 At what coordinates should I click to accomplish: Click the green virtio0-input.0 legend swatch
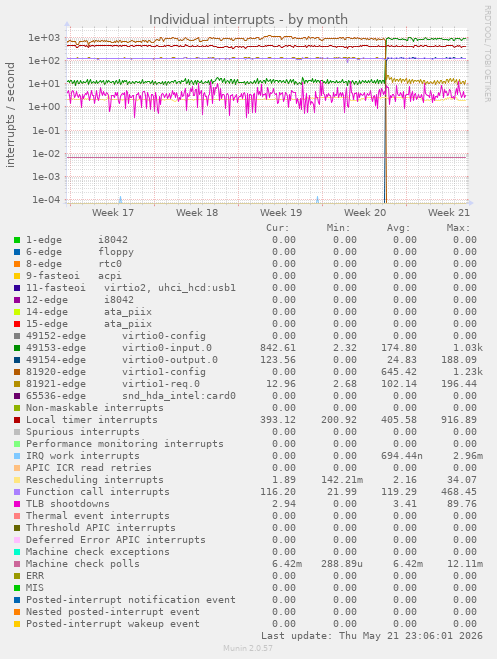(17, 348)
